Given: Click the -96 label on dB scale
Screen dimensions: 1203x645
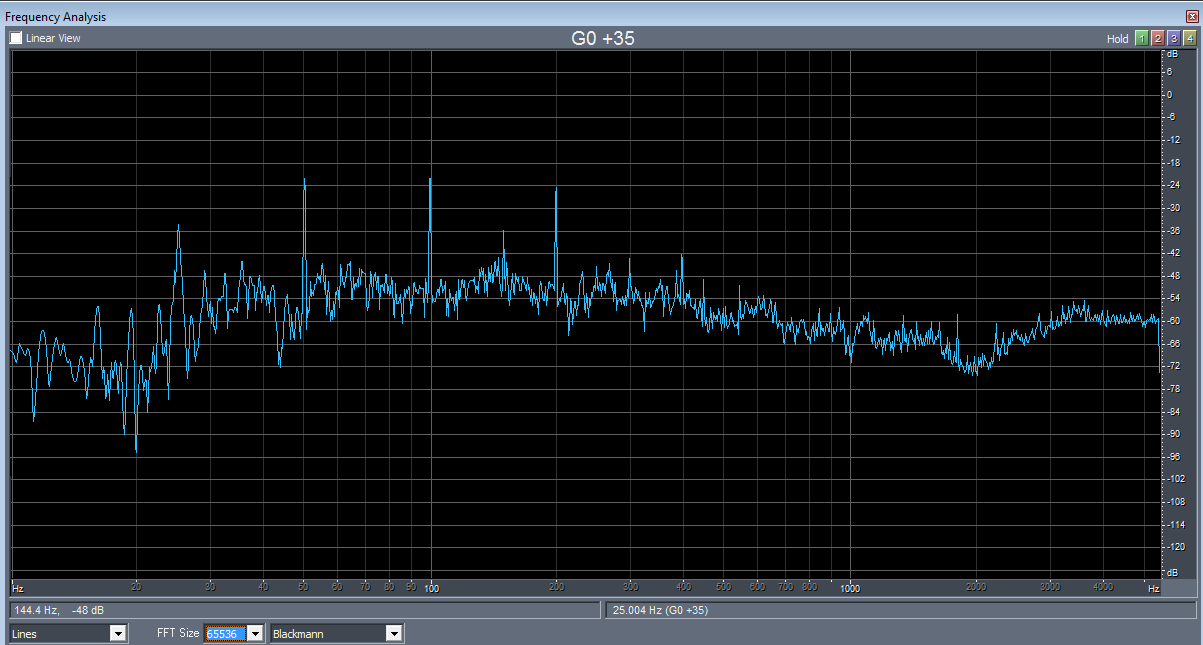Looking at the screenshot, I should (x=1172, y=457).
